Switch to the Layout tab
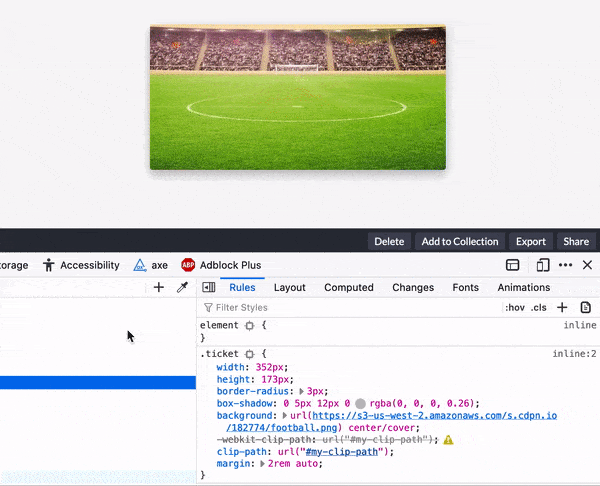 pos(290,287)
